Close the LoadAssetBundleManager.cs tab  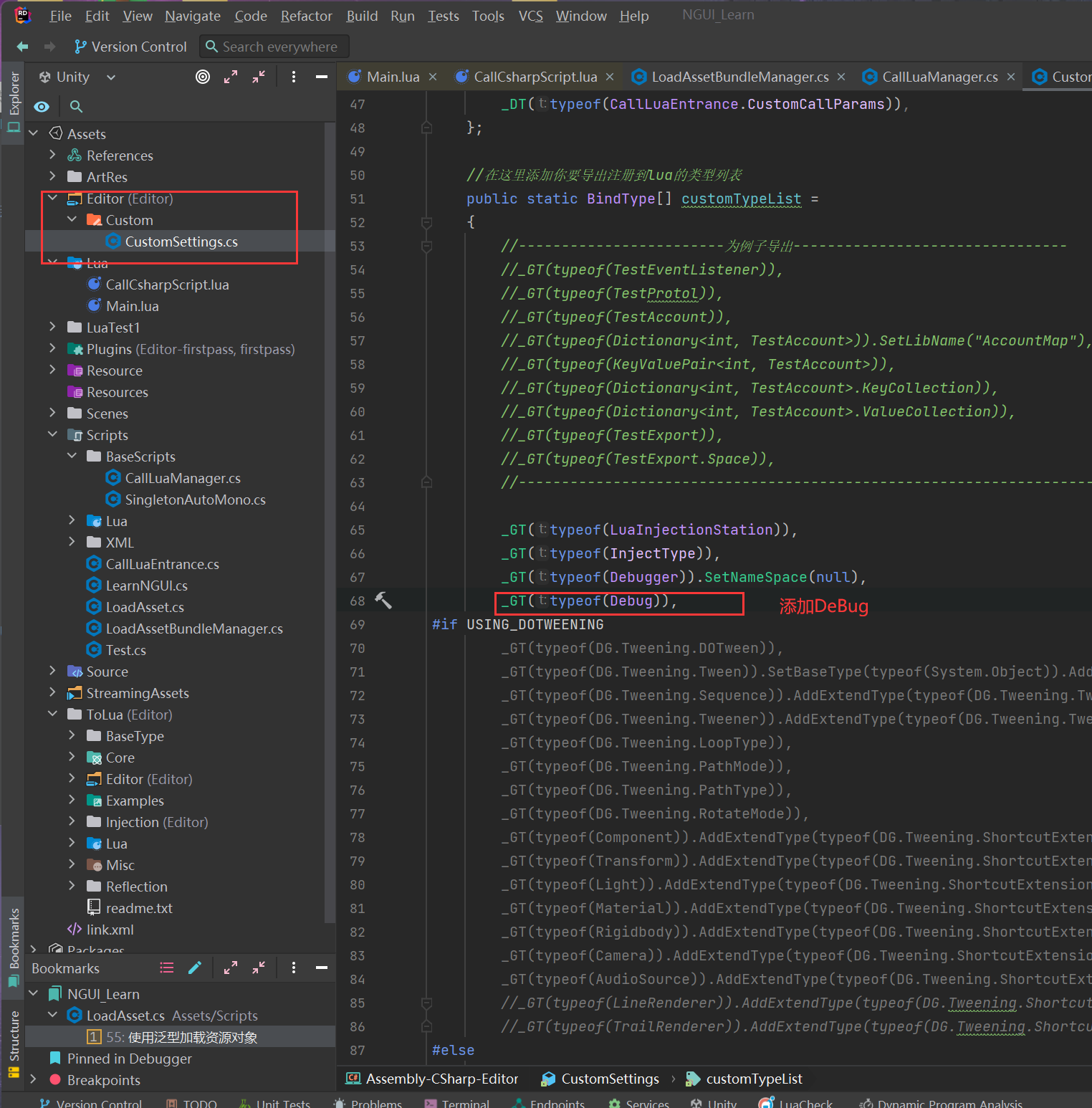coord(841,77)
